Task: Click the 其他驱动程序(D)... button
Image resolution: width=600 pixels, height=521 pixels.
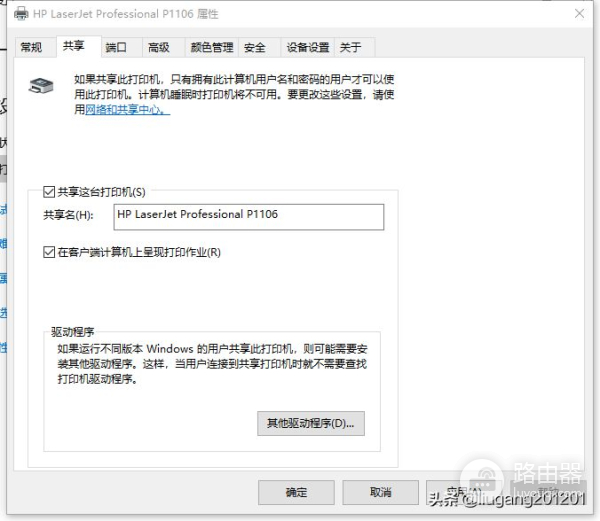Action: point(311,423)
